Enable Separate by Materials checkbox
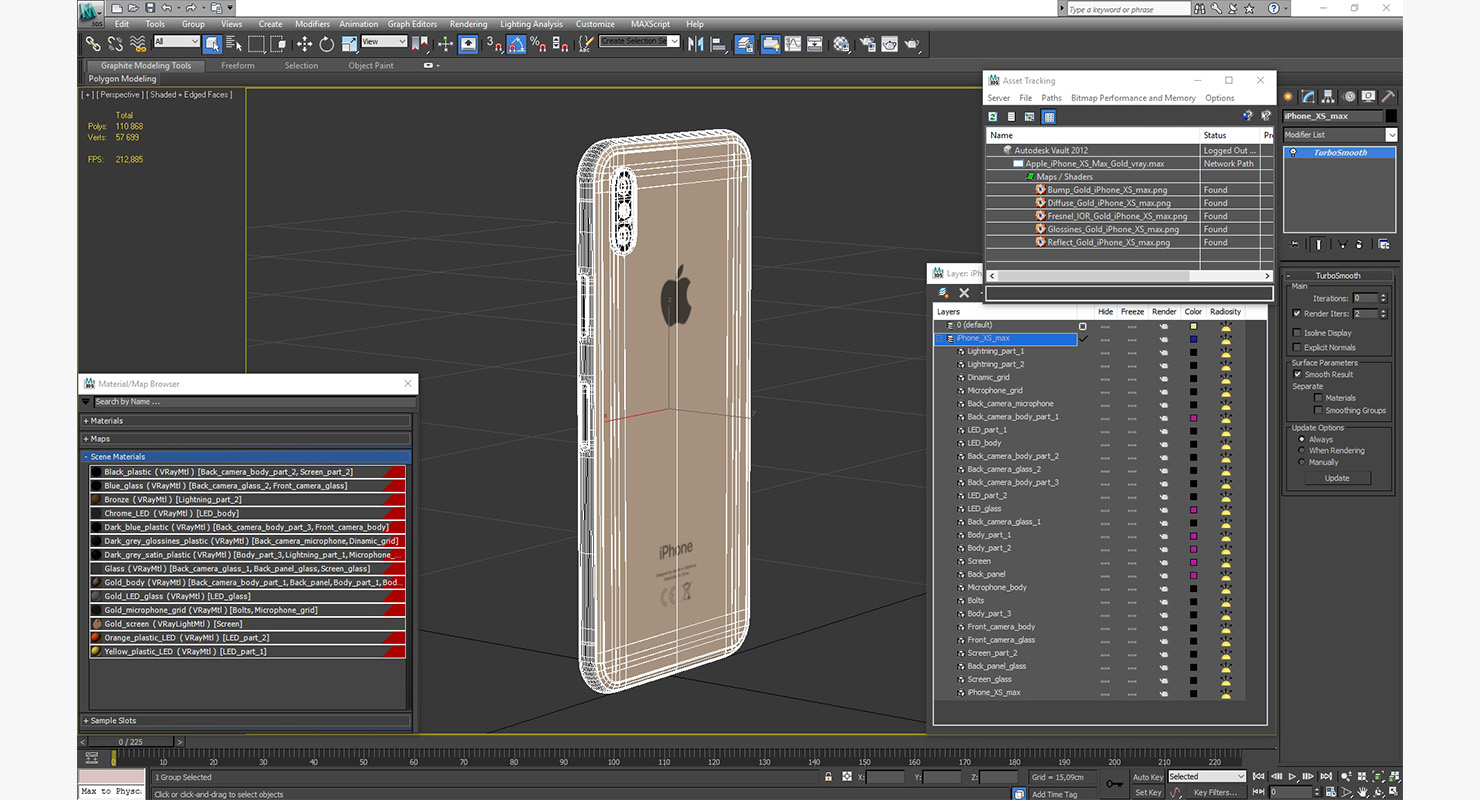 1318,398
